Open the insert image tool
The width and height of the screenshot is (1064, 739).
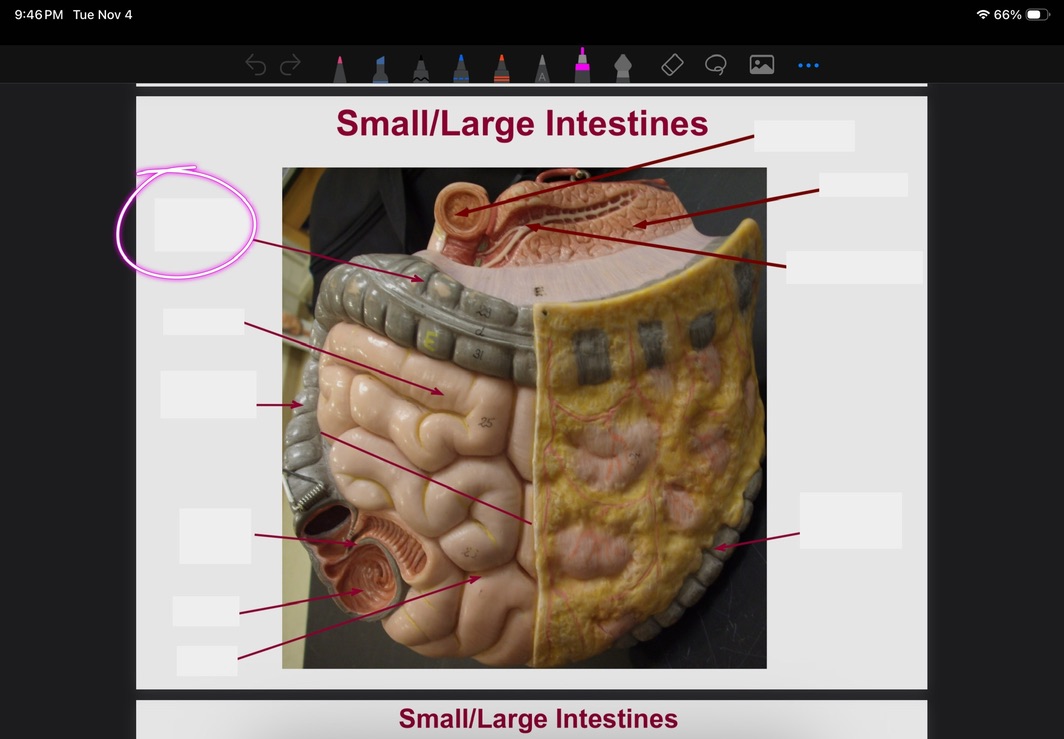pyautogui.click(x=762, y=65)
